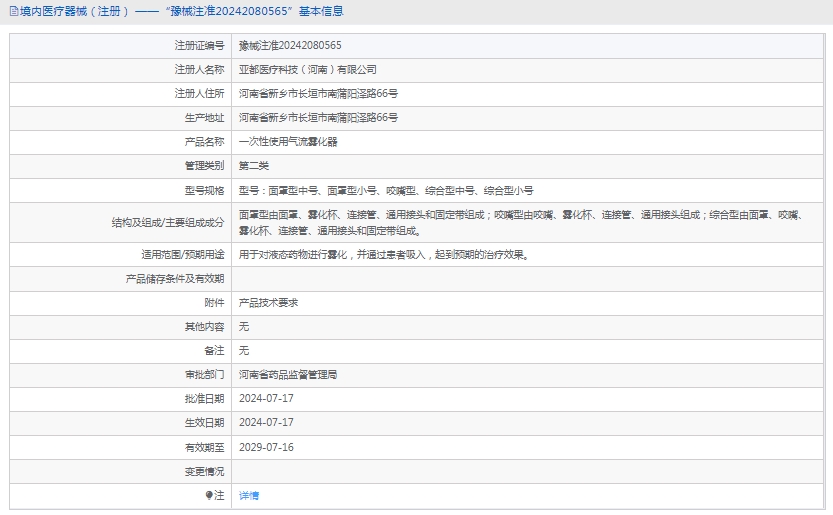Click the 生产地址 address value
Viewport: 833px width, 515px height.
(x=318, y=118)
